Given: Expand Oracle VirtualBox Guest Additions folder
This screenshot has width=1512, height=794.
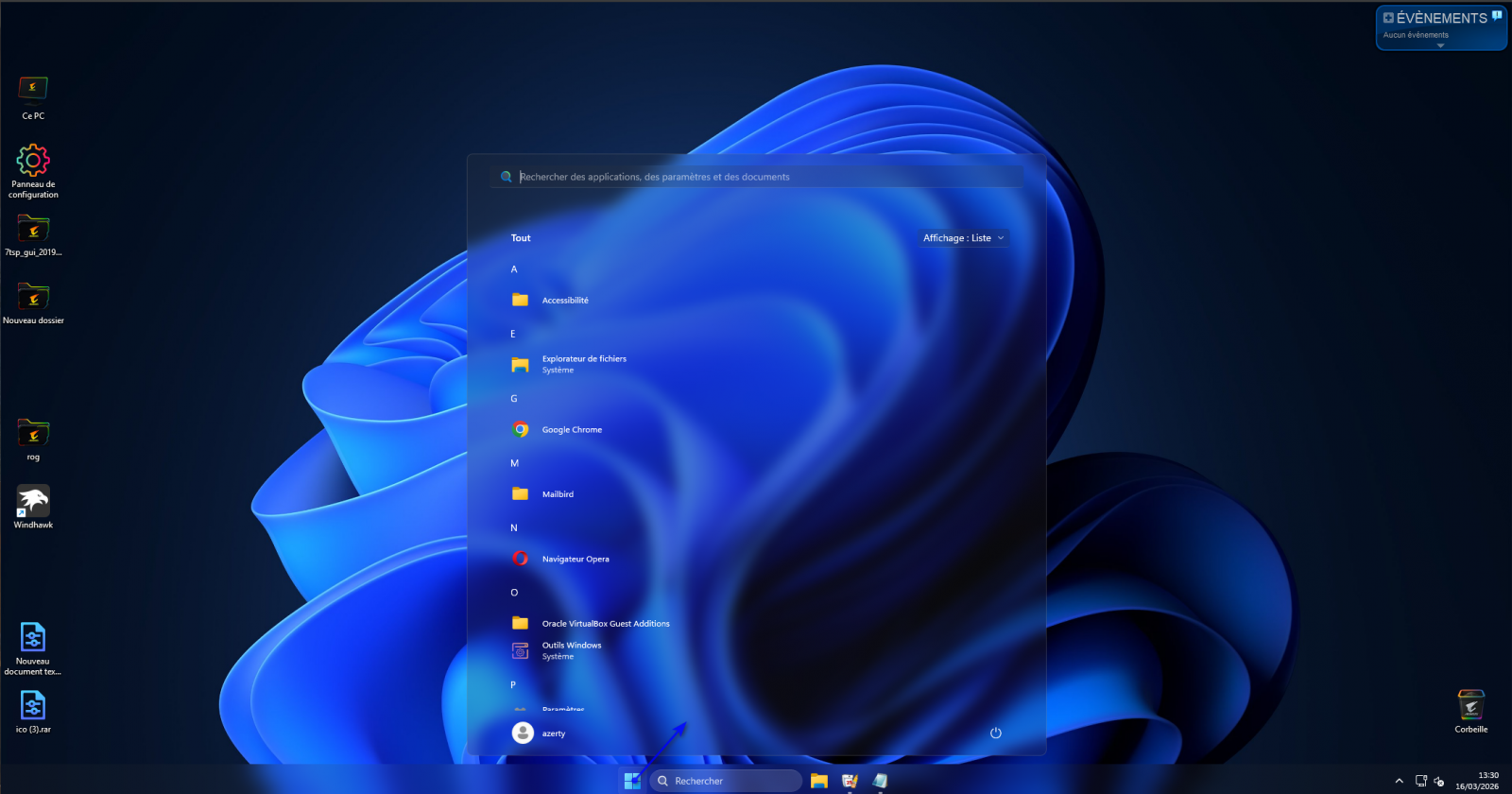Looking at the screenshot, I should pos(605,623).
